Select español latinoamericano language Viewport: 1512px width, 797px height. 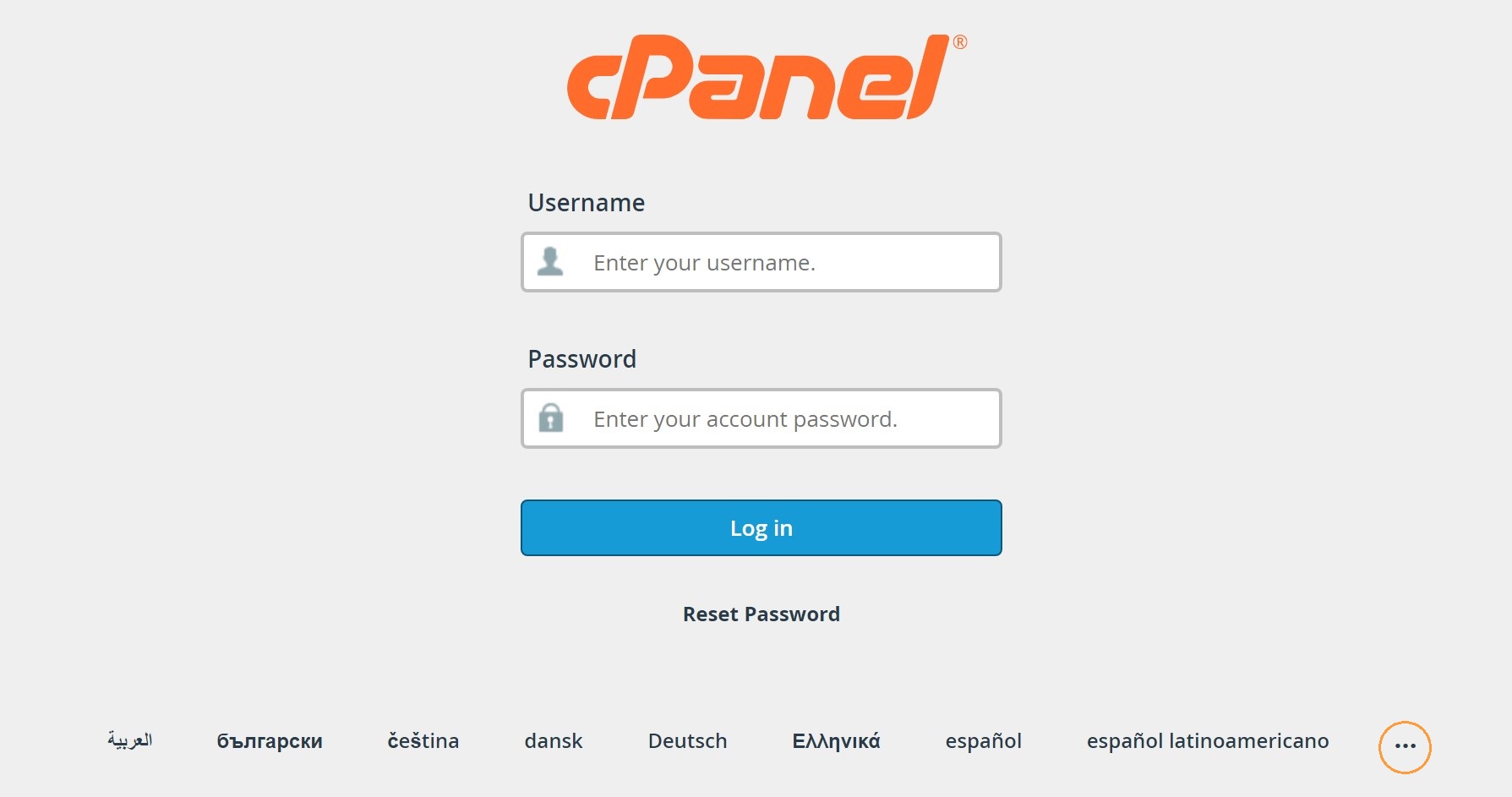point(1208,741)
